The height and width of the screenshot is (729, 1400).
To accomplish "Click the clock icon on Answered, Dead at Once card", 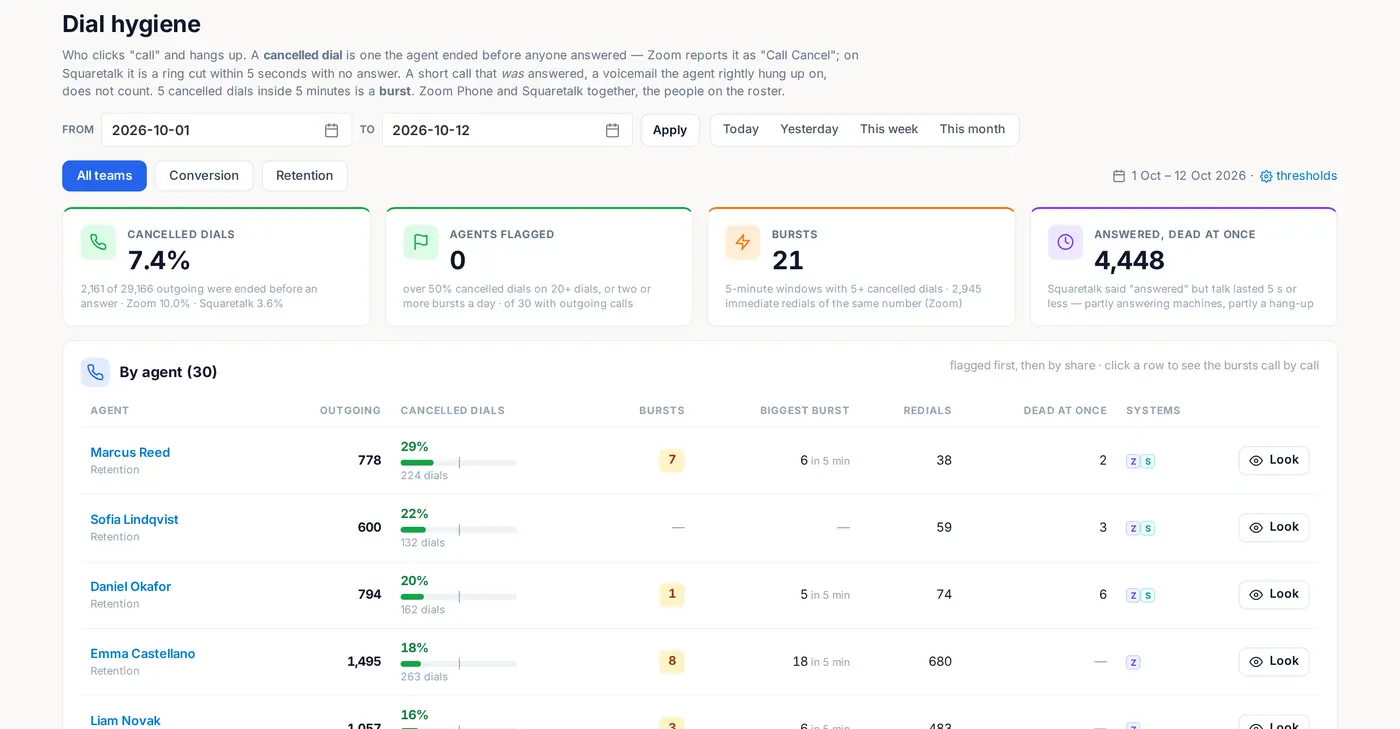I will pyautogui.click(x=1065, y=242).
